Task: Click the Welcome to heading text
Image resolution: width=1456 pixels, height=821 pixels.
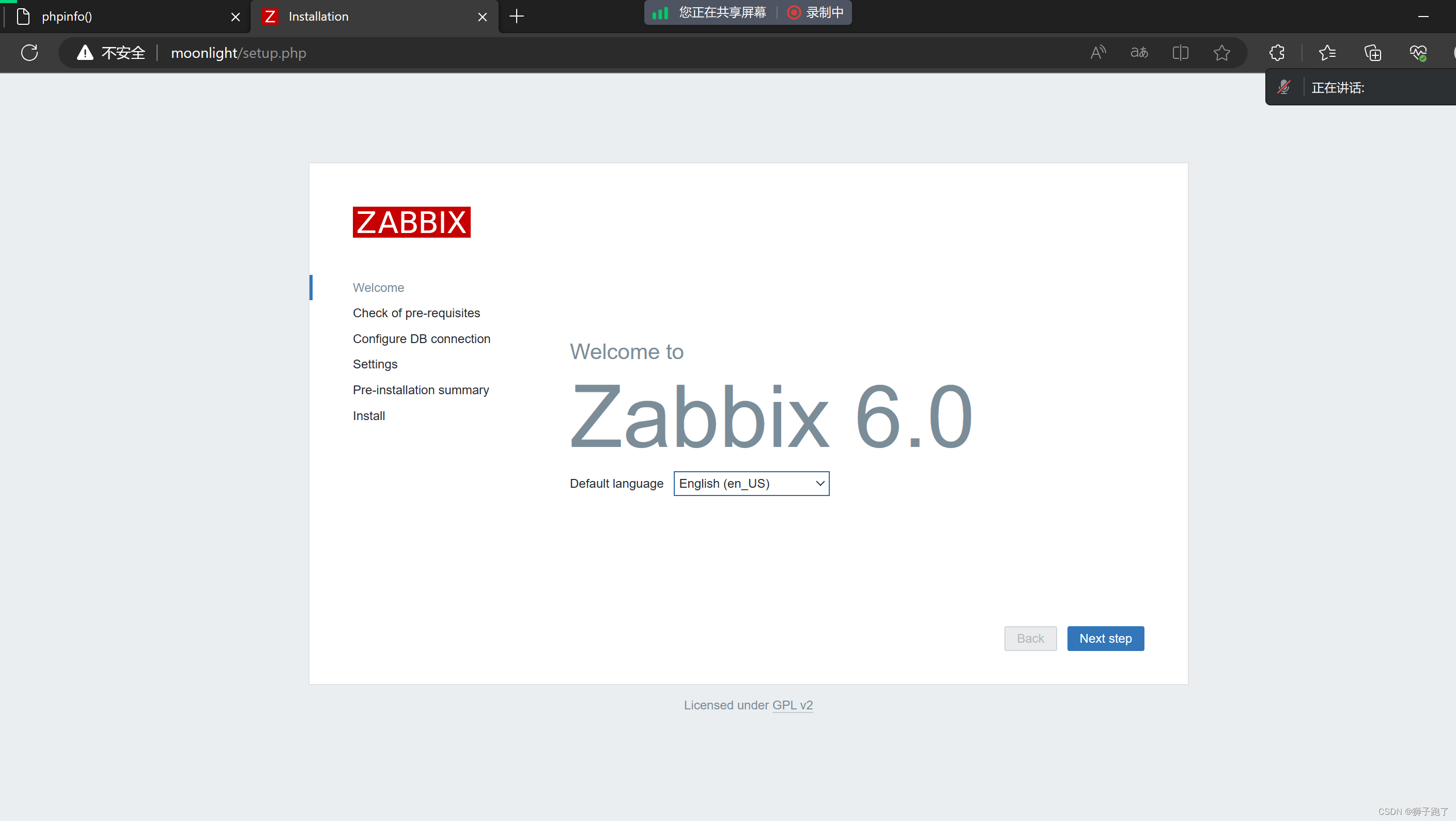Action: (626, 351)
